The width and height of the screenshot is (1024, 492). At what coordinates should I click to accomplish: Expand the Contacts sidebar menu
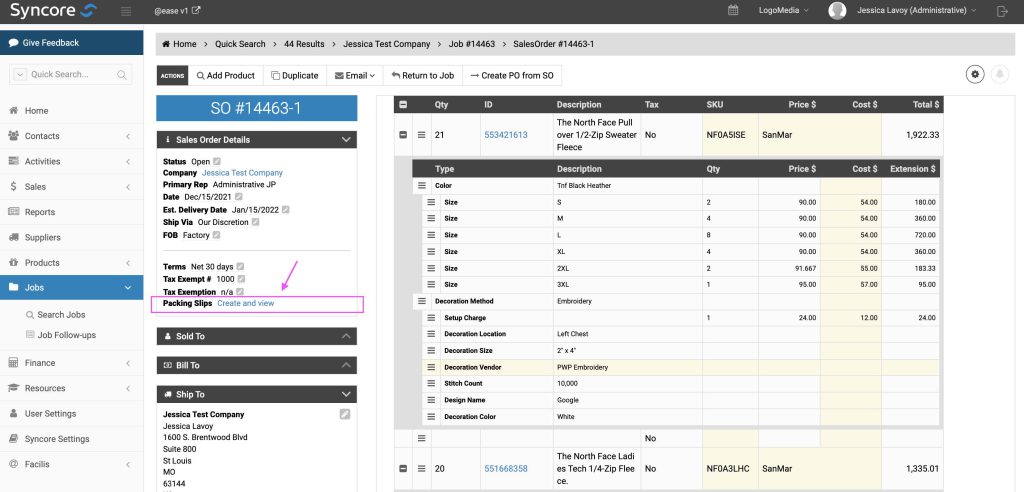point(71,136)
